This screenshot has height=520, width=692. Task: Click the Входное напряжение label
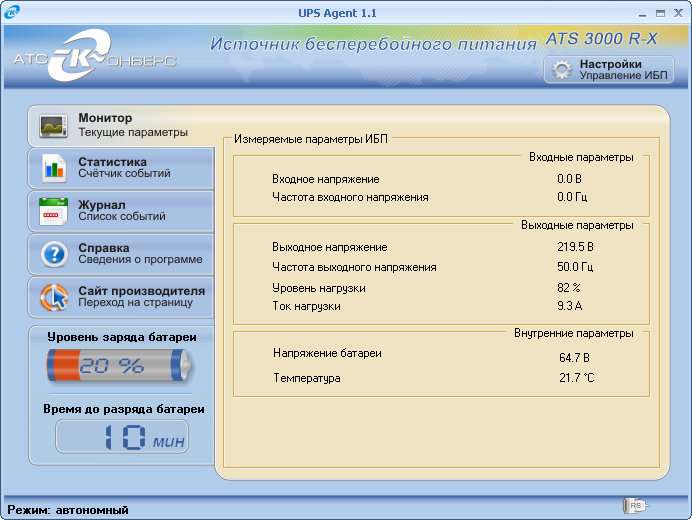coord(326,179)
